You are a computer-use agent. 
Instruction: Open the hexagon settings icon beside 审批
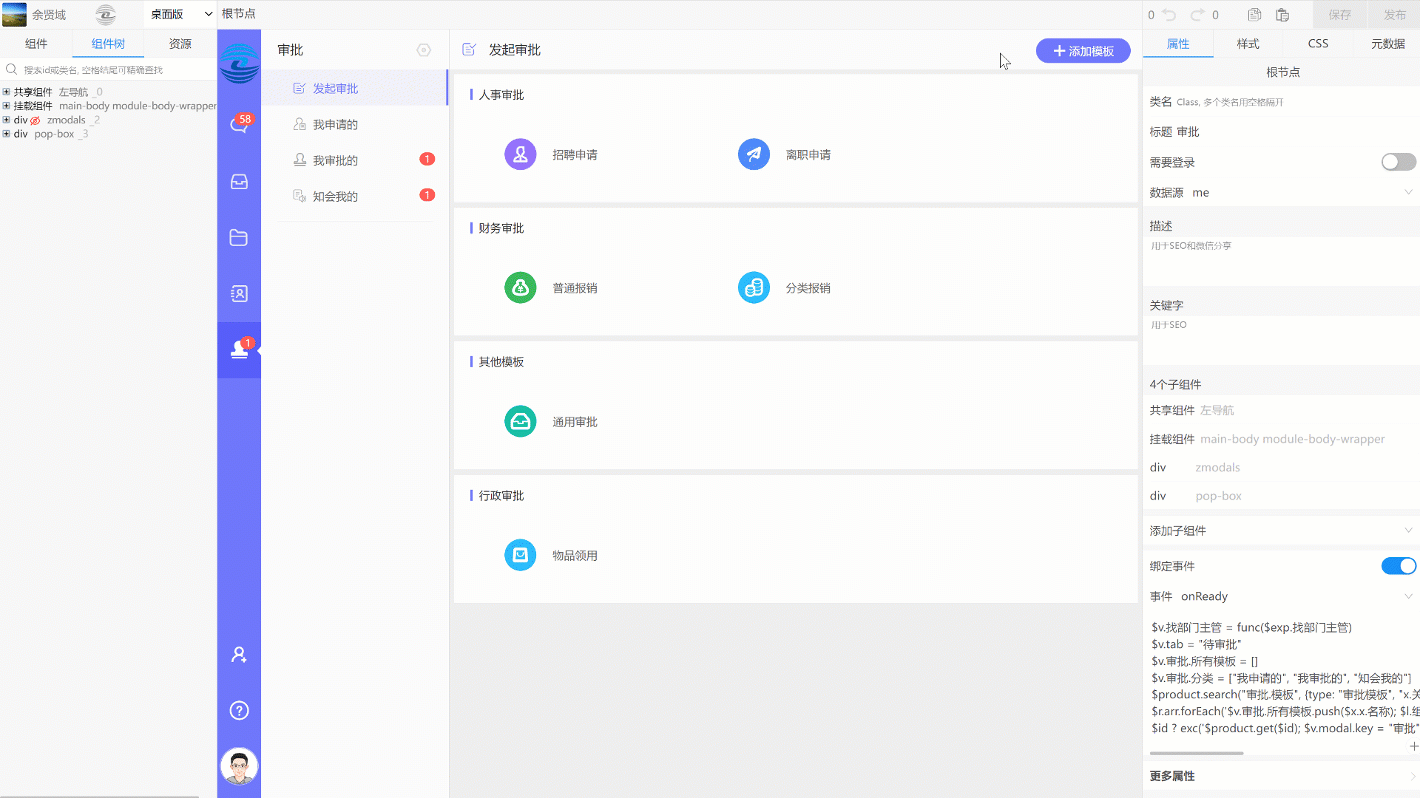(x=424, y=50)
